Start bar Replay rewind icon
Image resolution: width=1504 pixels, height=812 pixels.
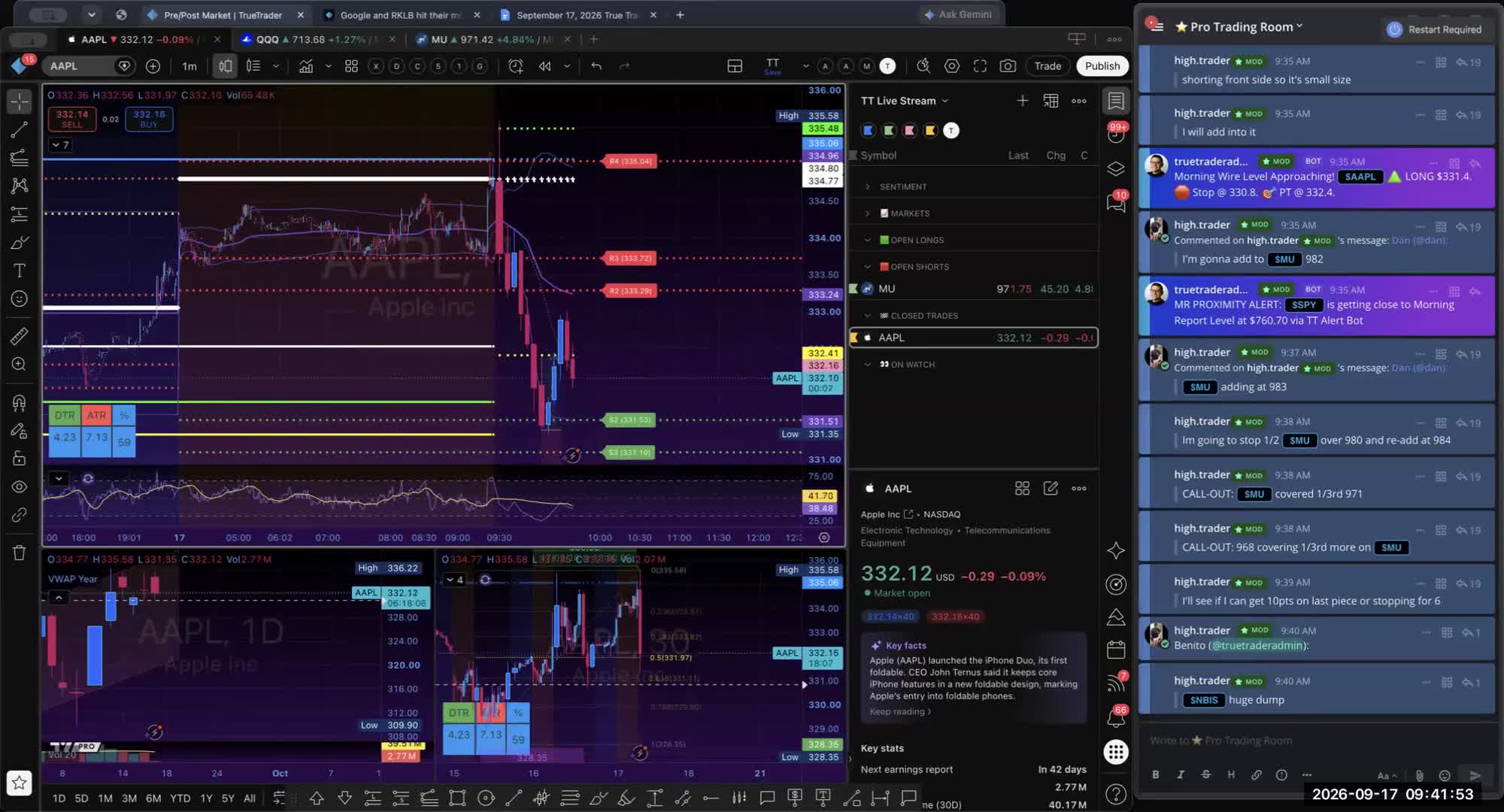544,66
